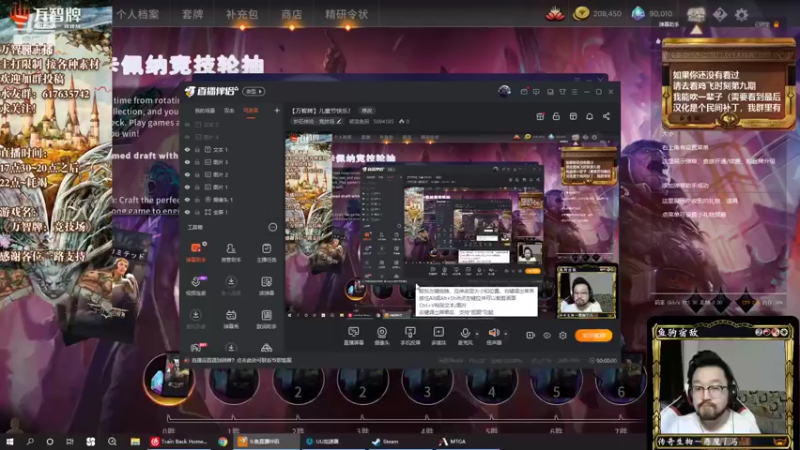
Task: Open MTGA settings gear icon
Action: click(741, 14)
